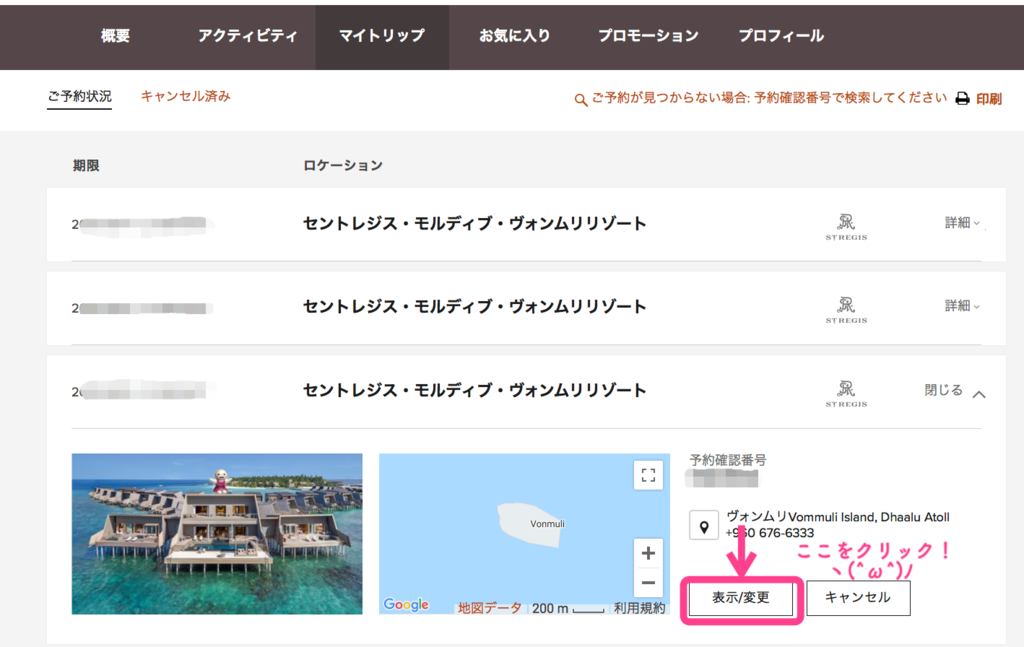Open reservation search by confirmation number link
Image resolution: width=1024 pixels, height=647 pixels.
(x=769, y=98)
